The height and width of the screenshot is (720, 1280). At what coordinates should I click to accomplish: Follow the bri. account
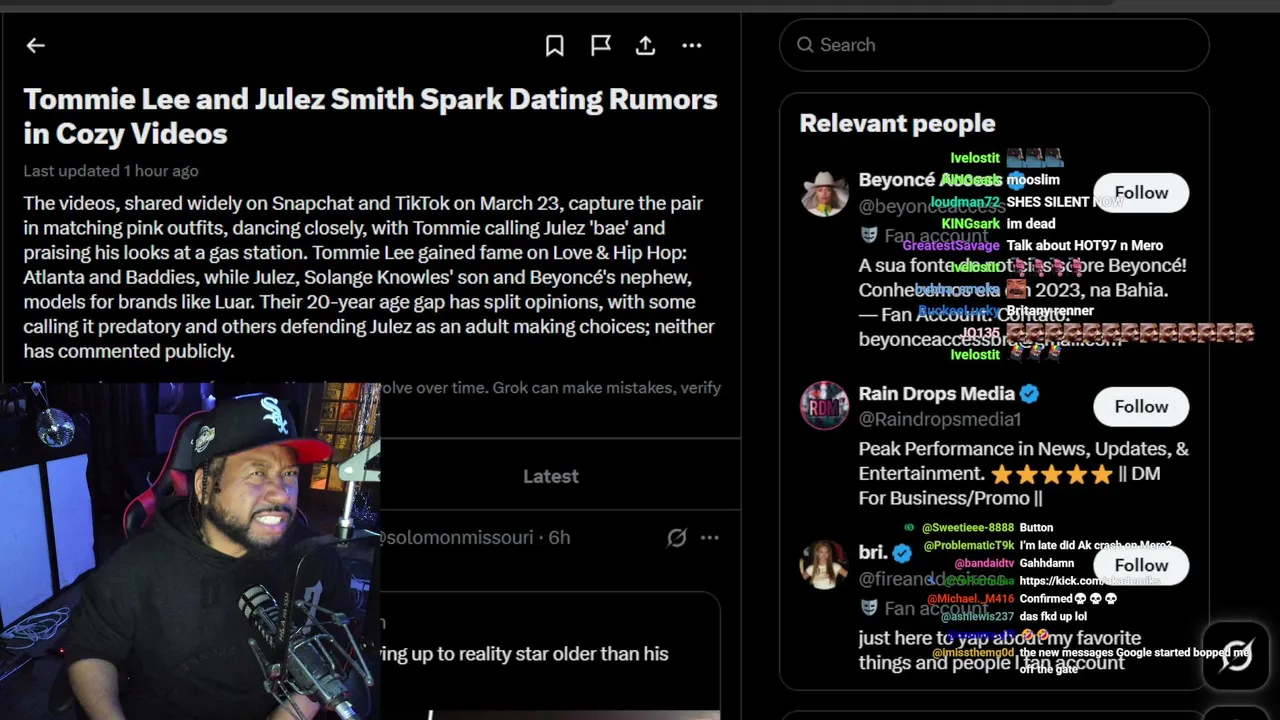[x=1141, y=565]
